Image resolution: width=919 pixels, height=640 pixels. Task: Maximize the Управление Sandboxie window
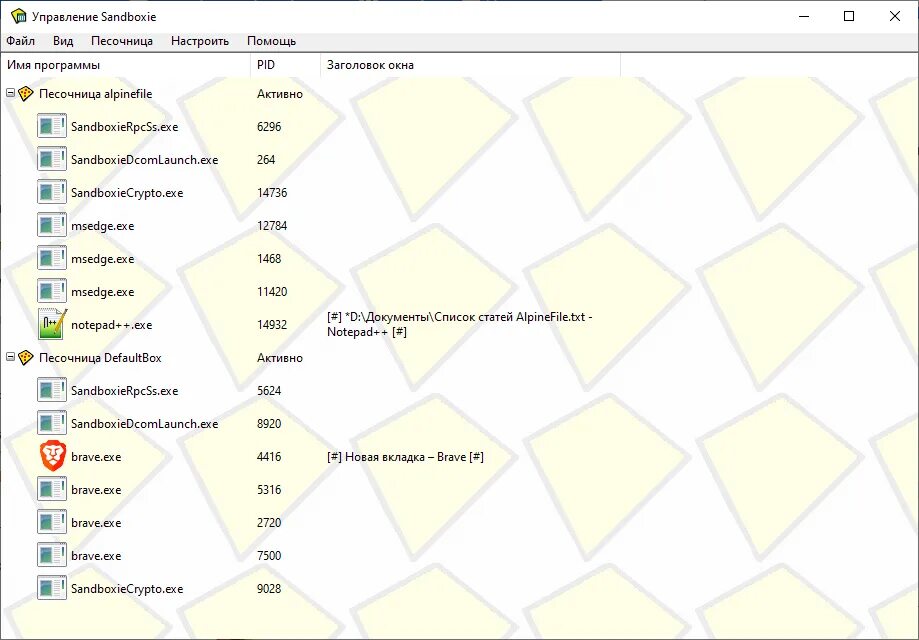pos(849,16)
